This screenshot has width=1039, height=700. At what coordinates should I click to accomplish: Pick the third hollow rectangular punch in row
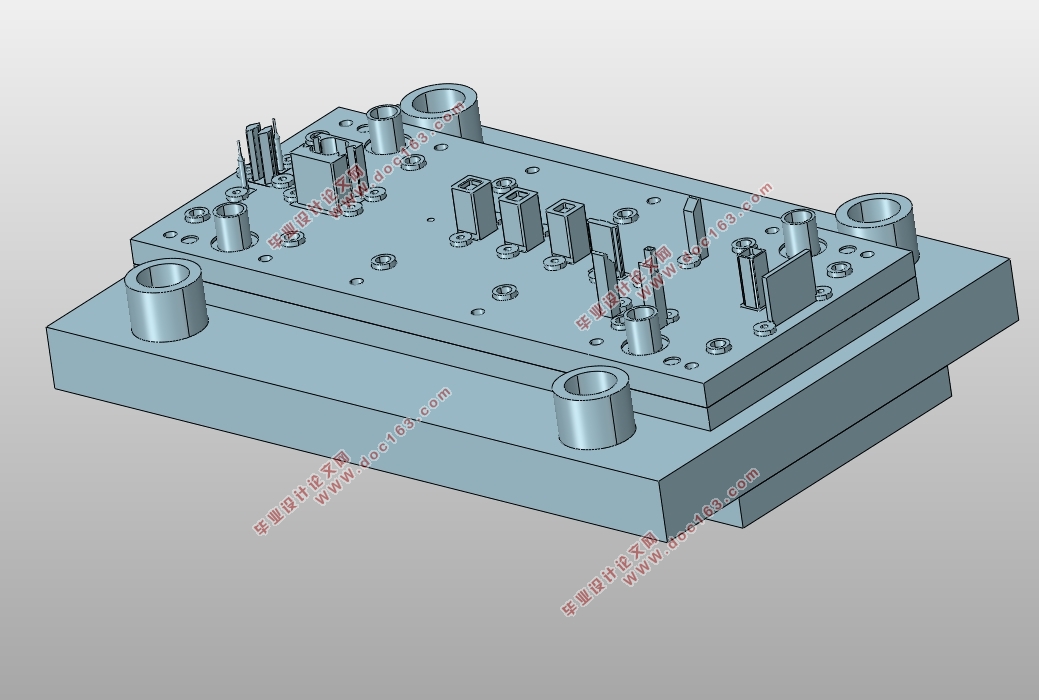tap(567, 230)
